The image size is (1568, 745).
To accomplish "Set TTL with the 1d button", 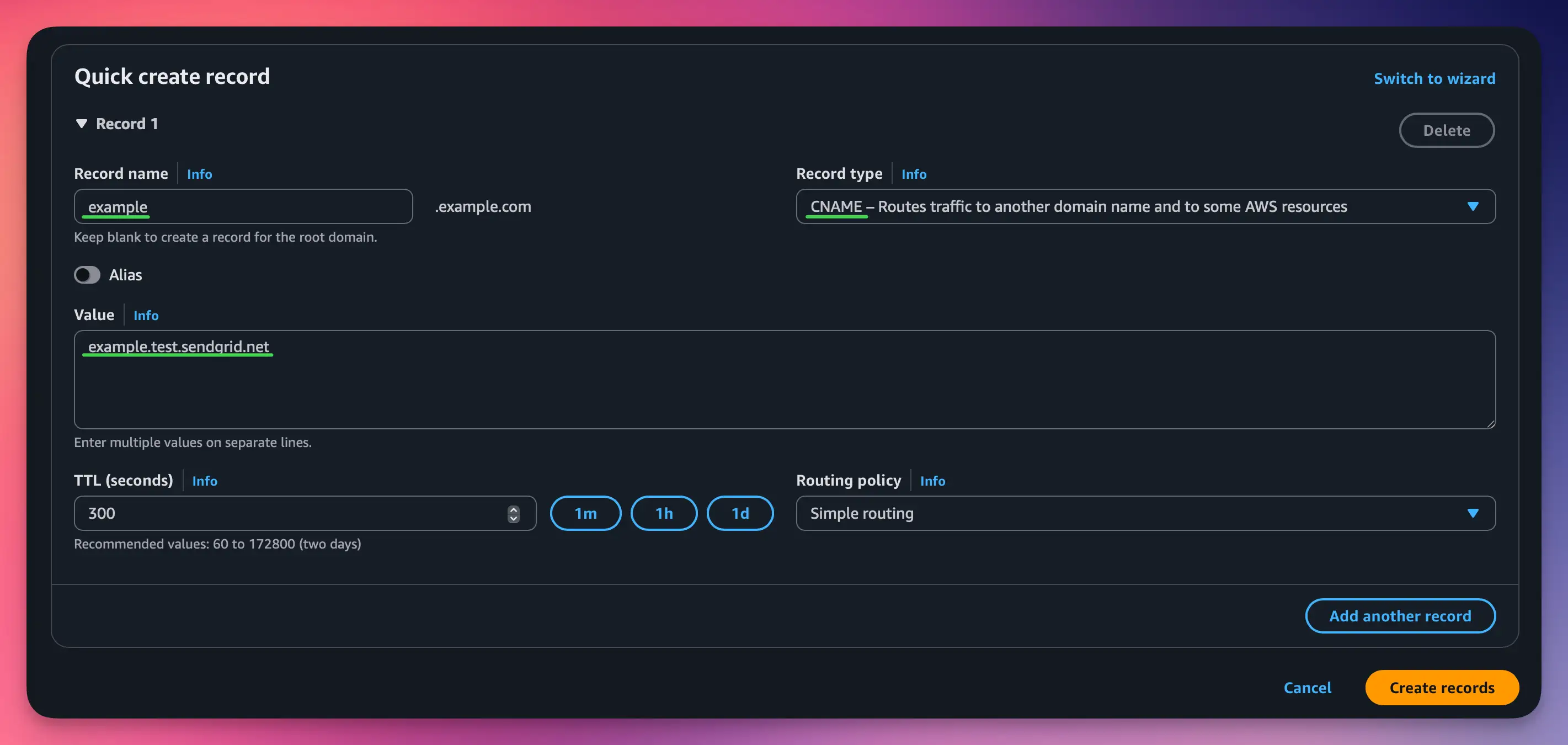I will point(739,513).
